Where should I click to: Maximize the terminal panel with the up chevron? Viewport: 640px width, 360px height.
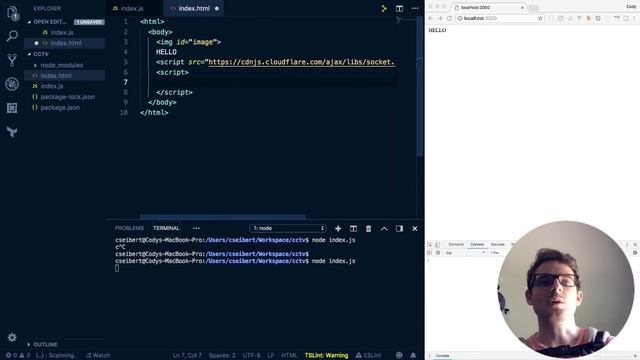point(384,229)
